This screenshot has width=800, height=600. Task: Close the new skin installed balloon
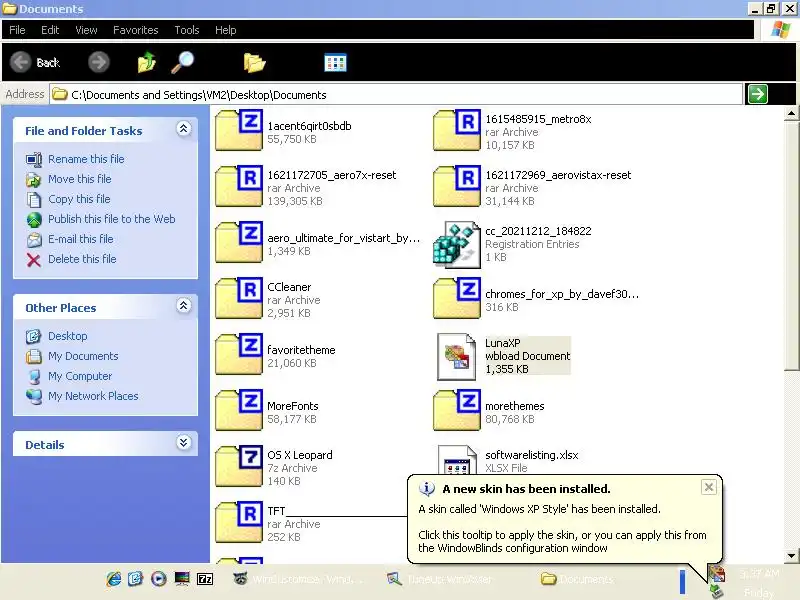[x=709, y=488]
